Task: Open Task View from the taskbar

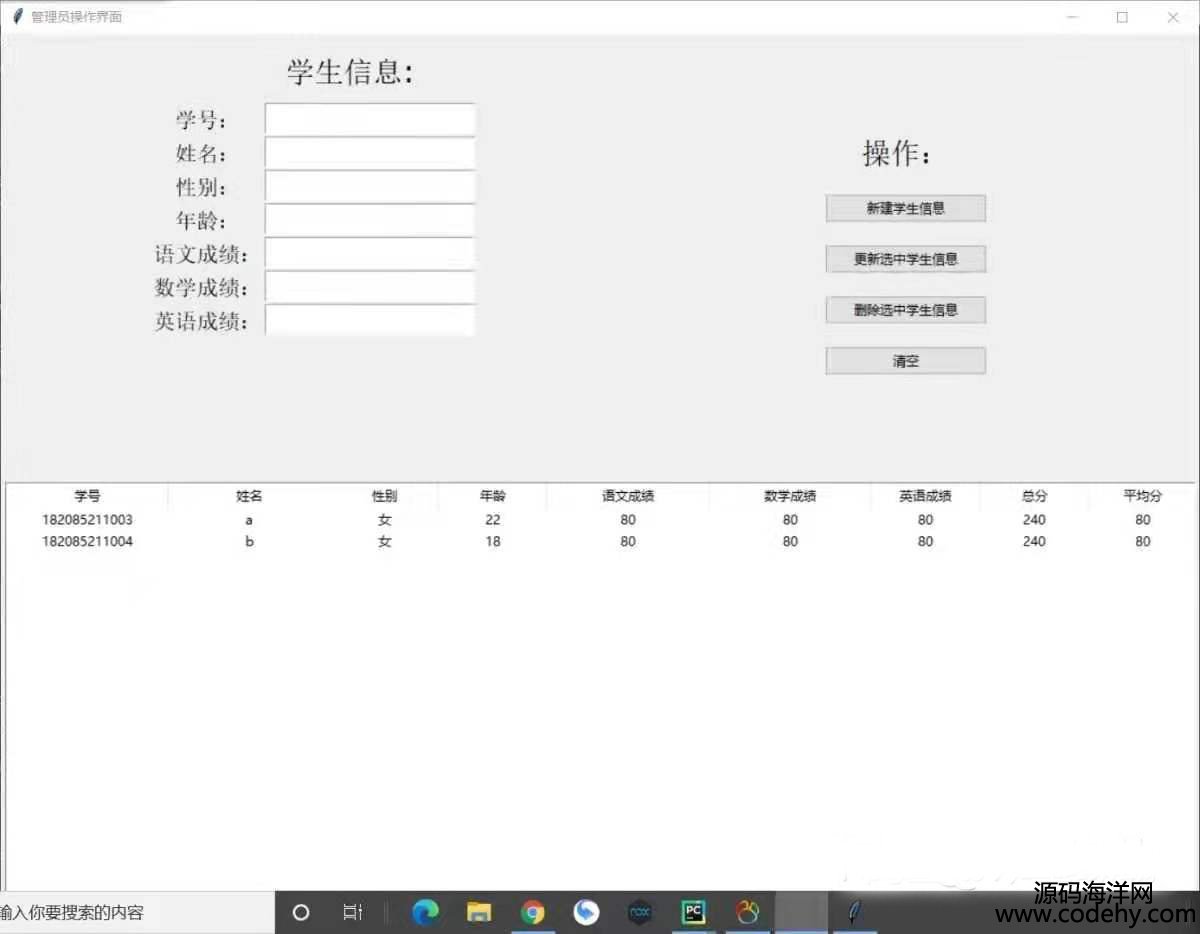Action: coord(352,912)
